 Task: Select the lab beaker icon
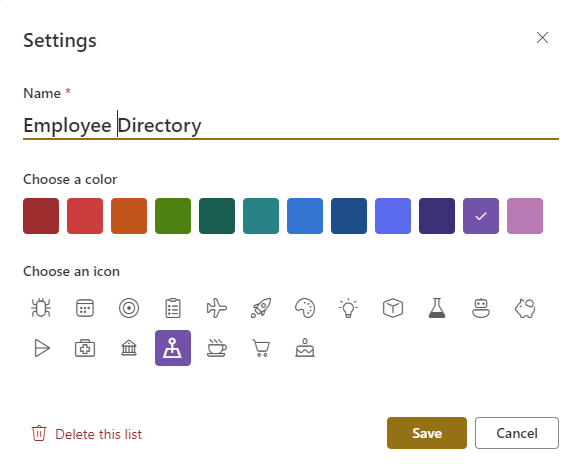pos(437,308)
